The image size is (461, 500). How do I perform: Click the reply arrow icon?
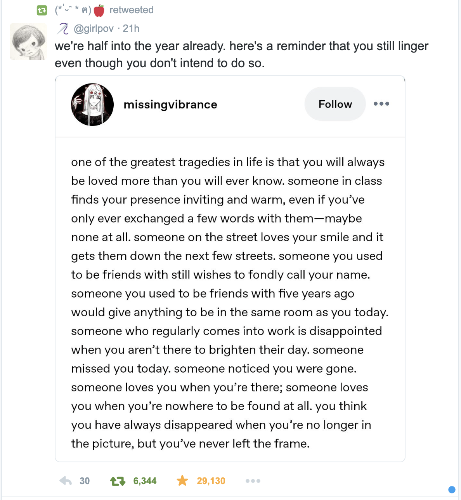tap(66, 481)
